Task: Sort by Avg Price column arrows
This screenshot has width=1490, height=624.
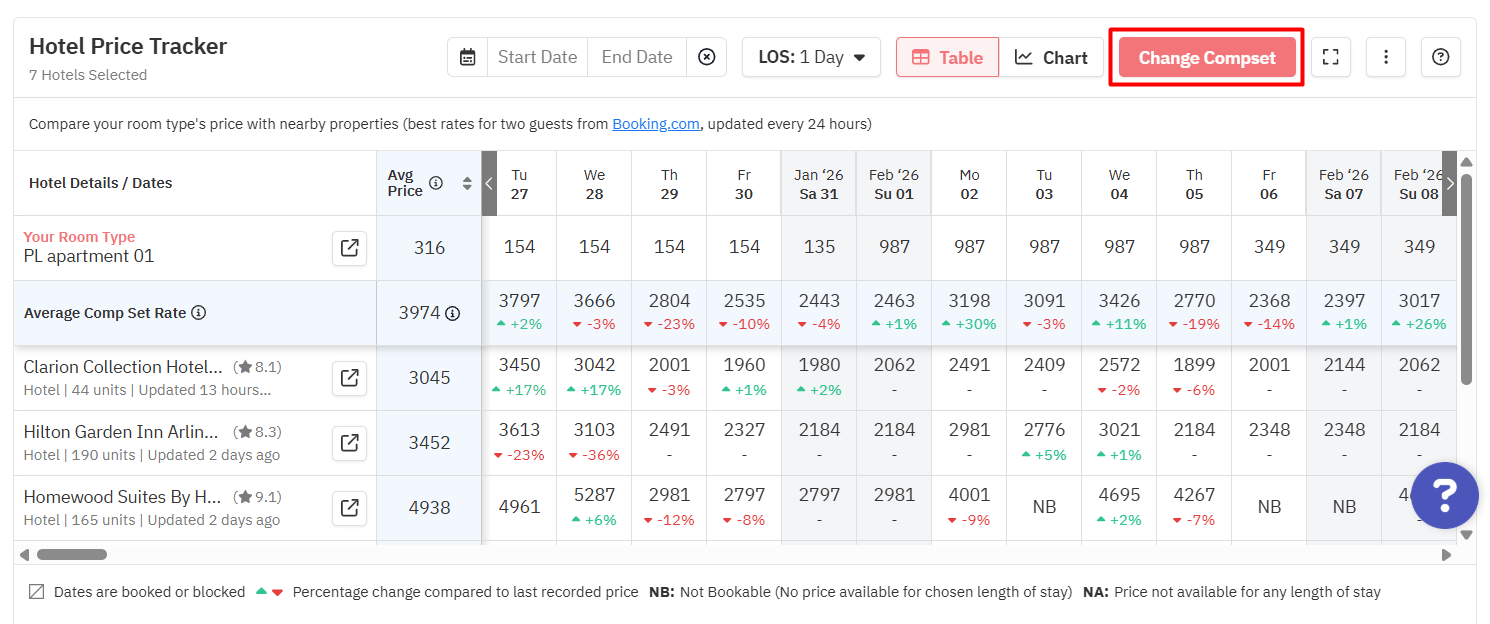Action: coord(466,183)
